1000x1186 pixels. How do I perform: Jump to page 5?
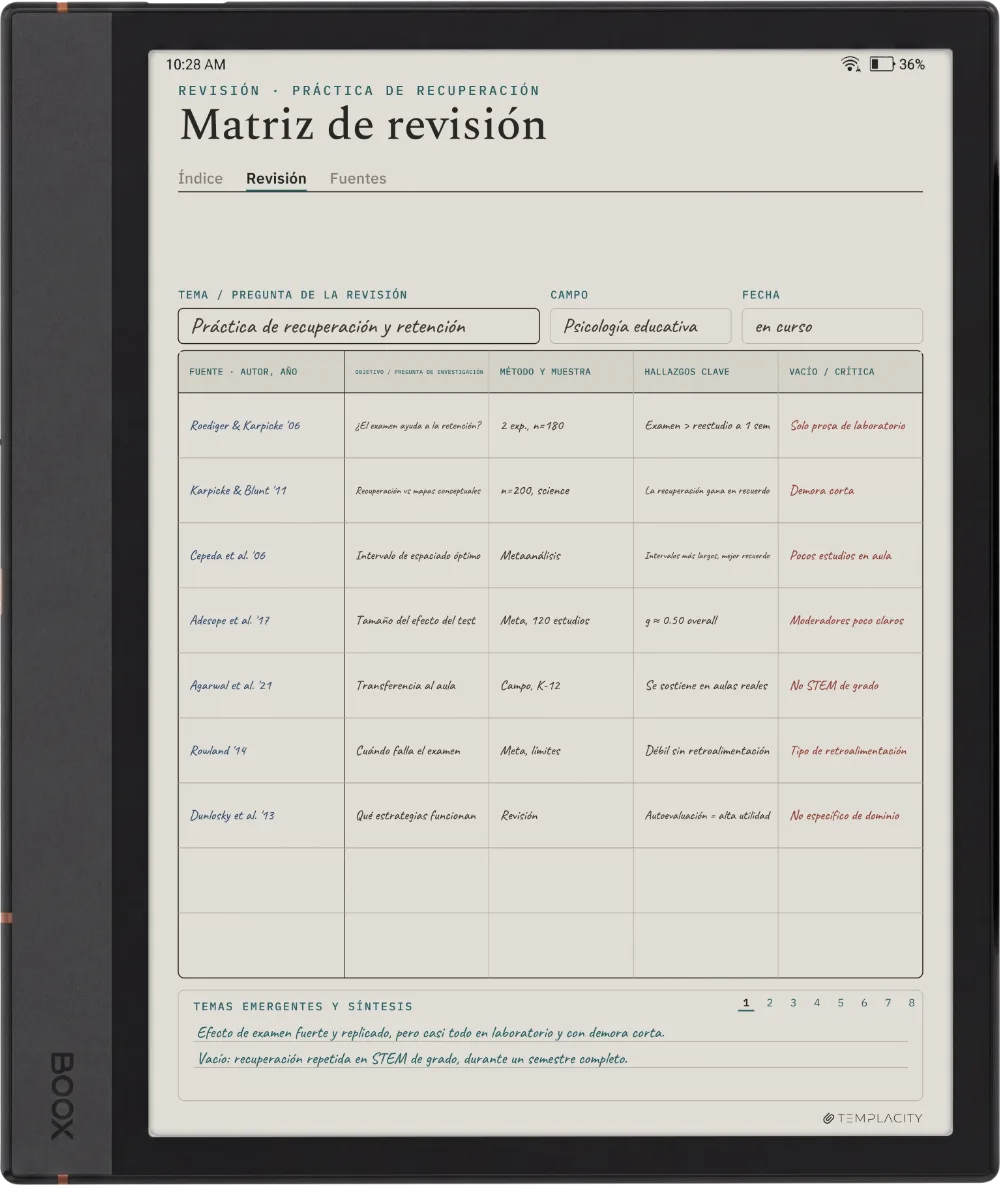point(840,1003)
